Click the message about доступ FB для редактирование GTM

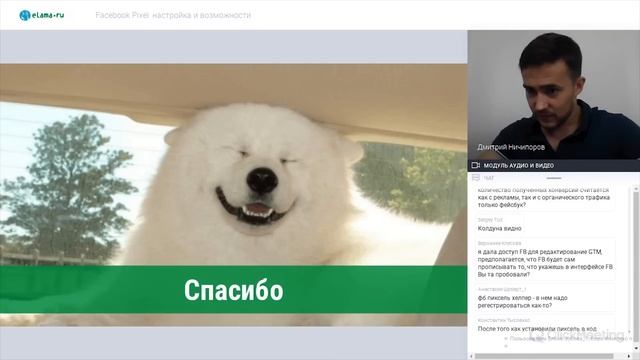[546, 263]
